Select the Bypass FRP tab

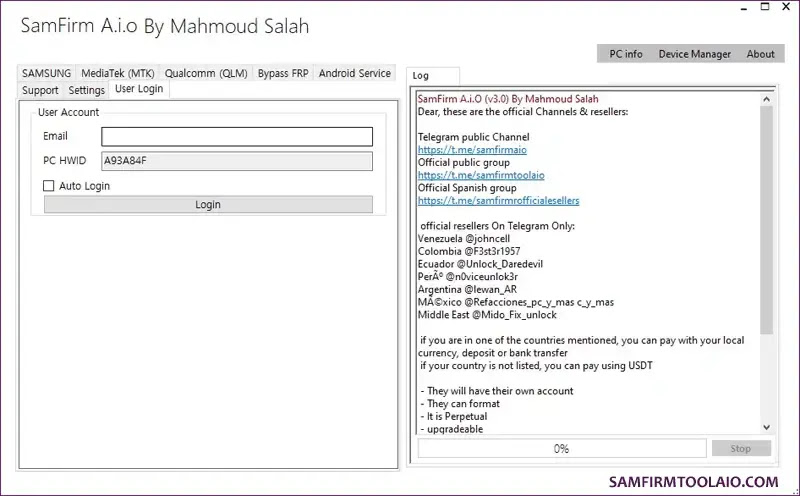coord(283,73)
